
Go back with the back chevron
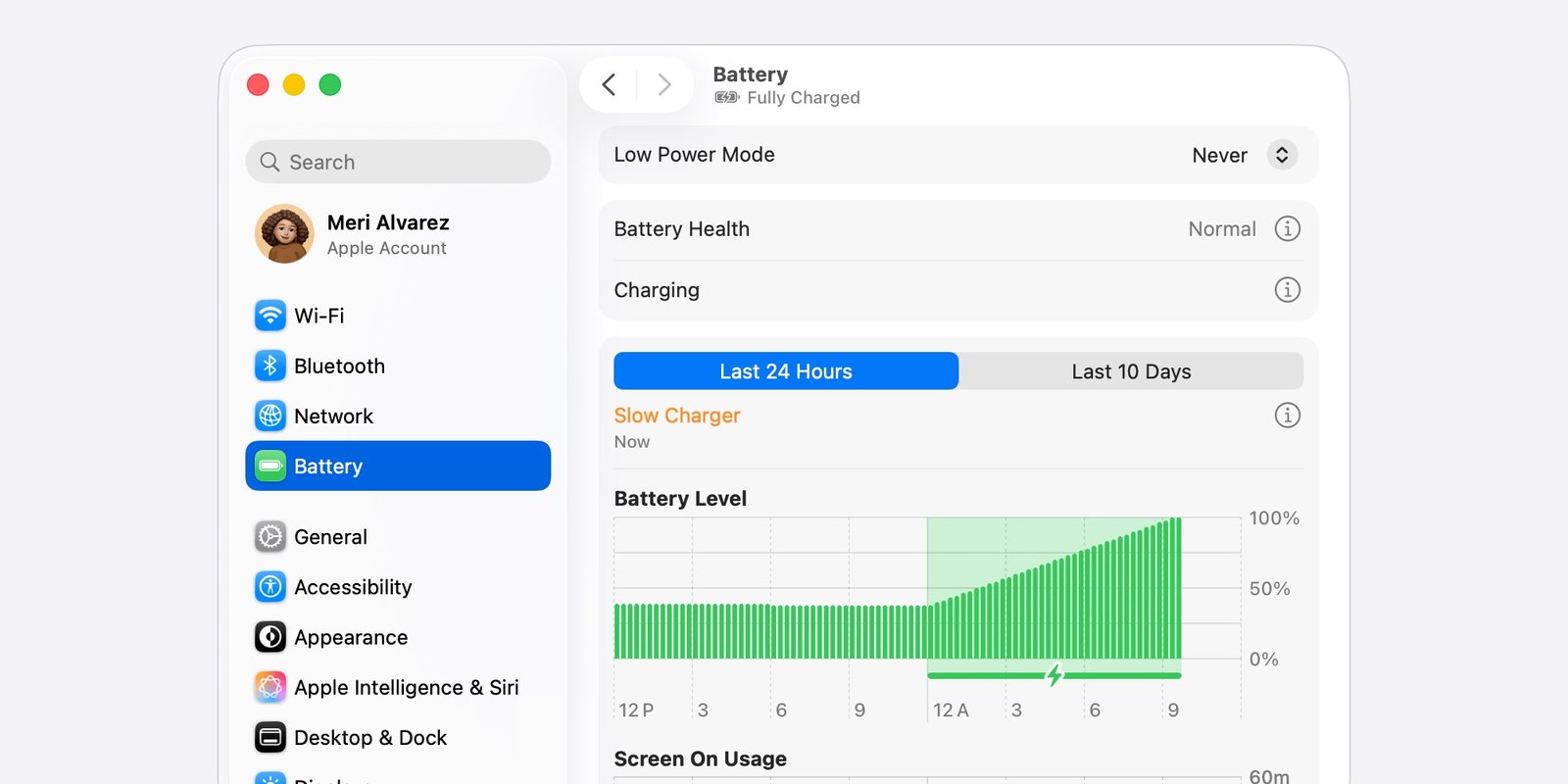(x=609, y=85)
